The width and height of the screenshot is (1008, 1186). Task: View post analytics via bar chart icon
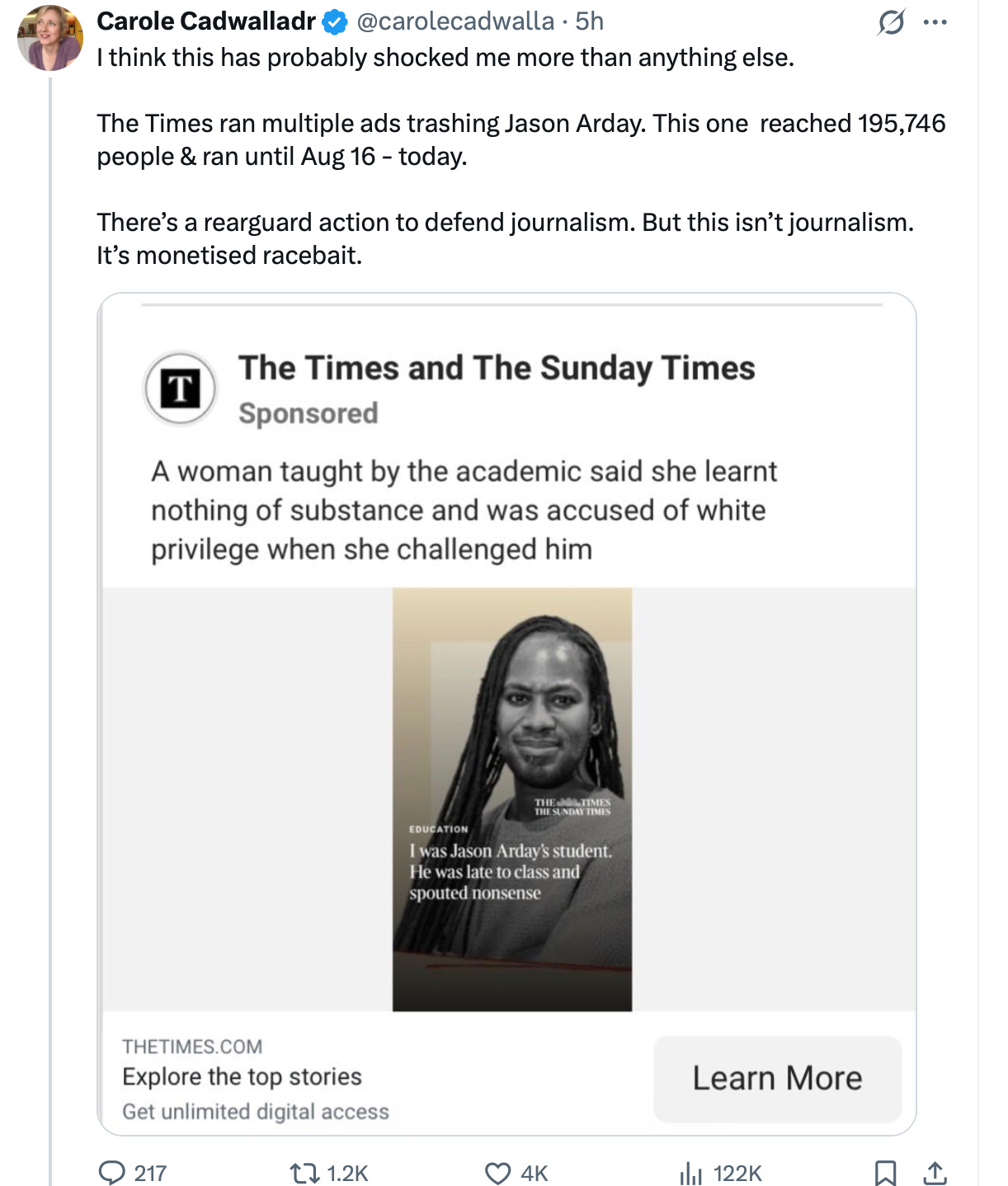(x=690, y=1173)
